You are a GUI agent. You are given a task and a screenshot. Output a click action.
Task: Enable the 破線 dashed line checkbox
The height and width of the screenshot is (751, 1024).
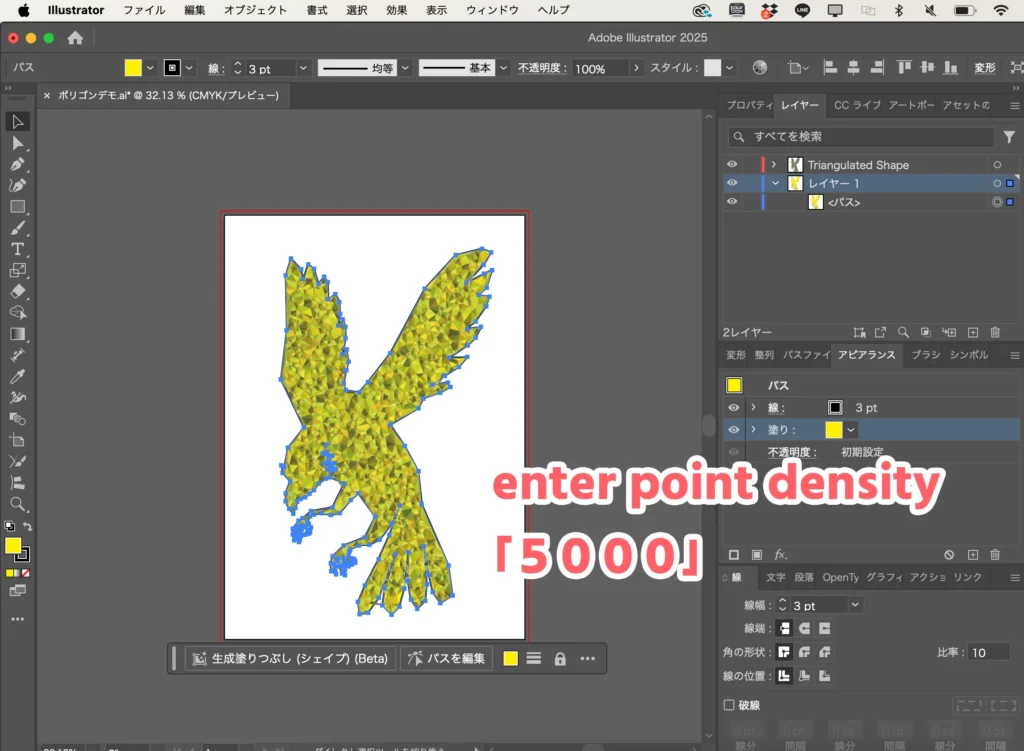729,705
